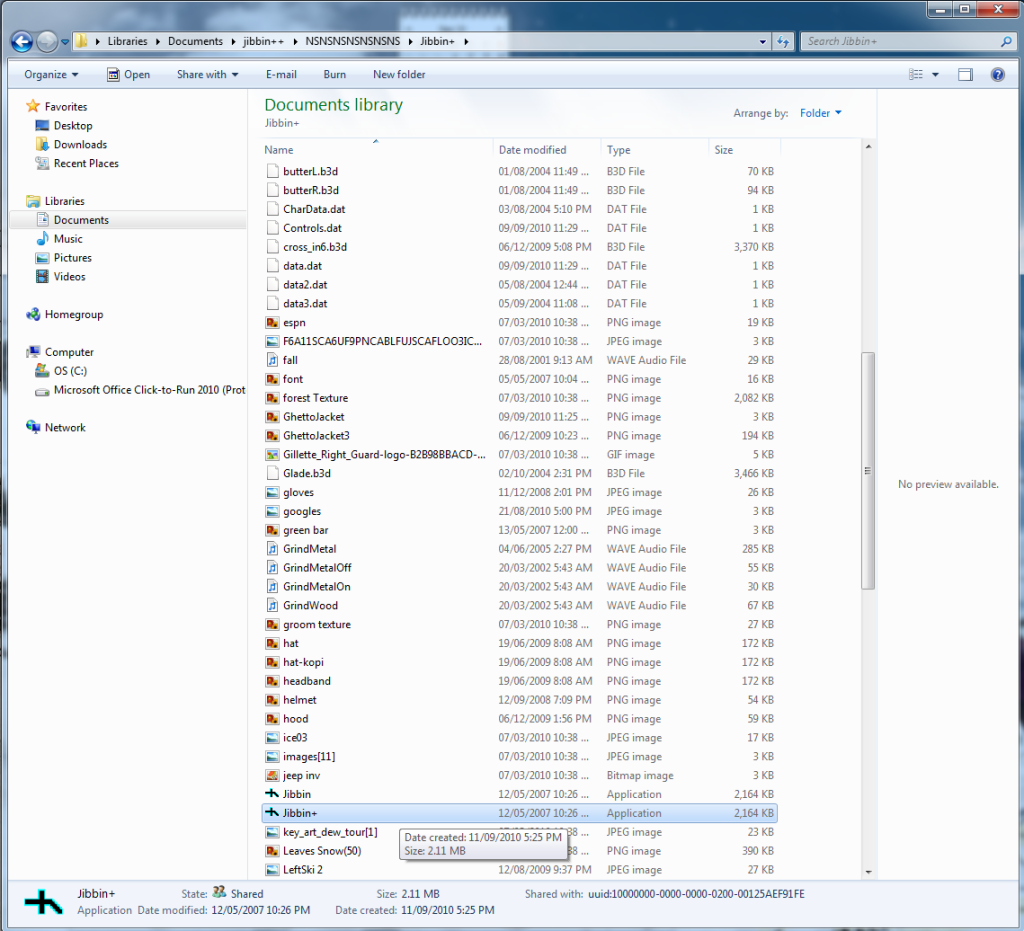1024x931 pixels.
Task: Sort files by Date modified column header
Action: 532,150
